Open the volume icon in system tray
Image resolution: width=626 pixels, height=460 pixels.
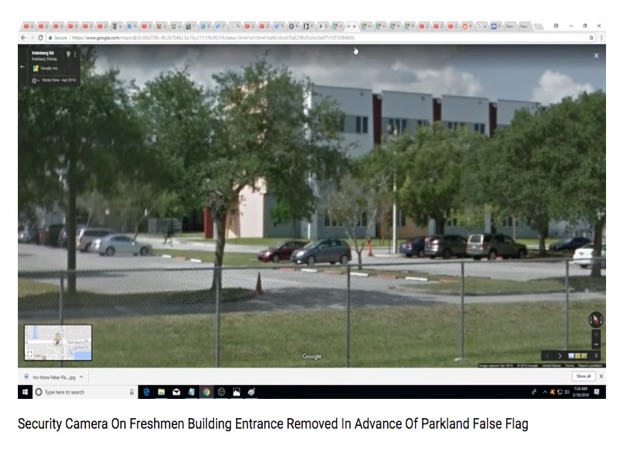567,392
